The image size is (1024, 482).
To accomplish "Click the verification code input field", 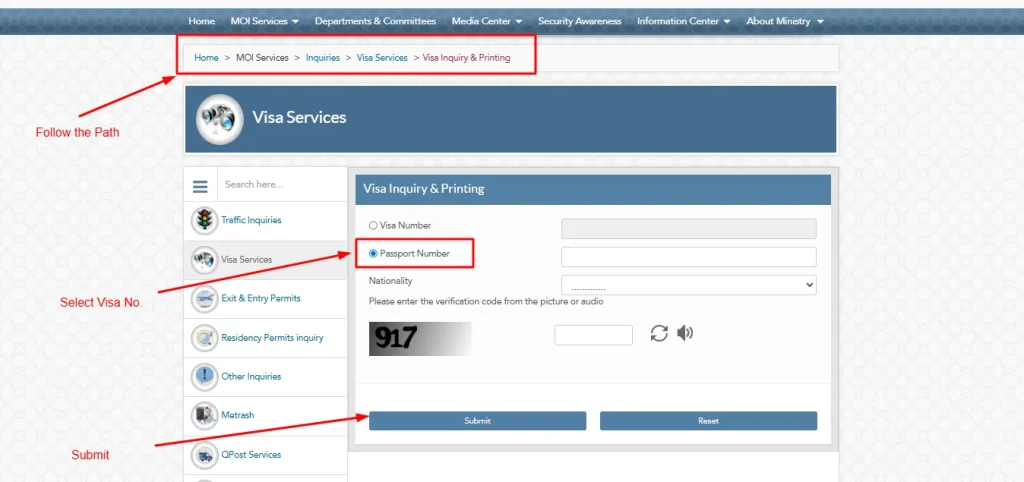I will tap(593, 335).
